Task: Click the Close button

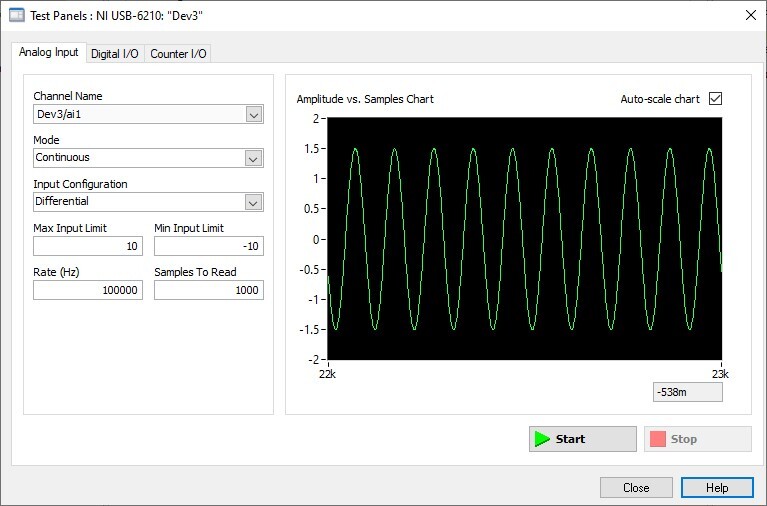Action: 635,488
